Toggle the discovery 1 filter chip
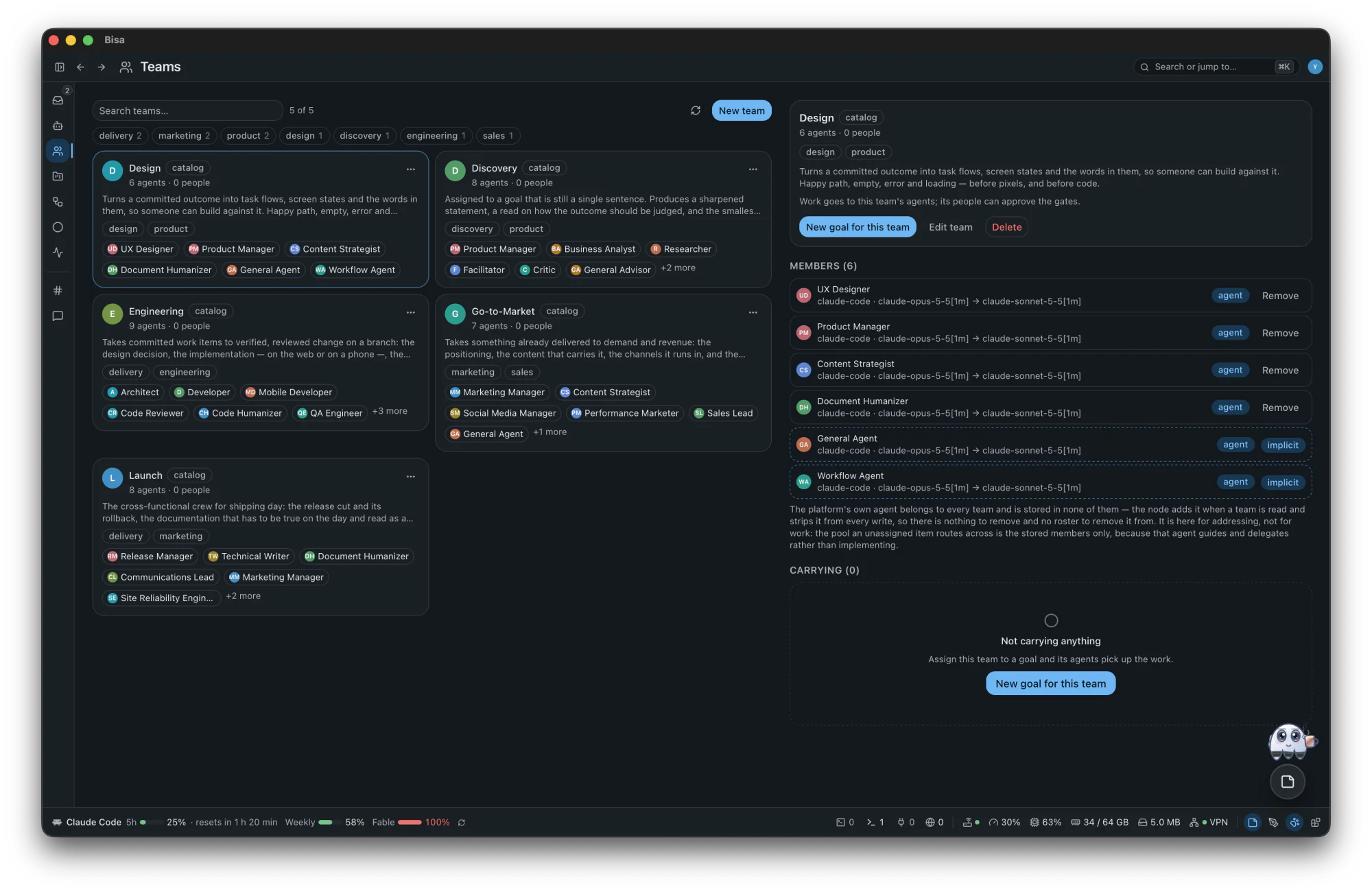 point(364,136)
